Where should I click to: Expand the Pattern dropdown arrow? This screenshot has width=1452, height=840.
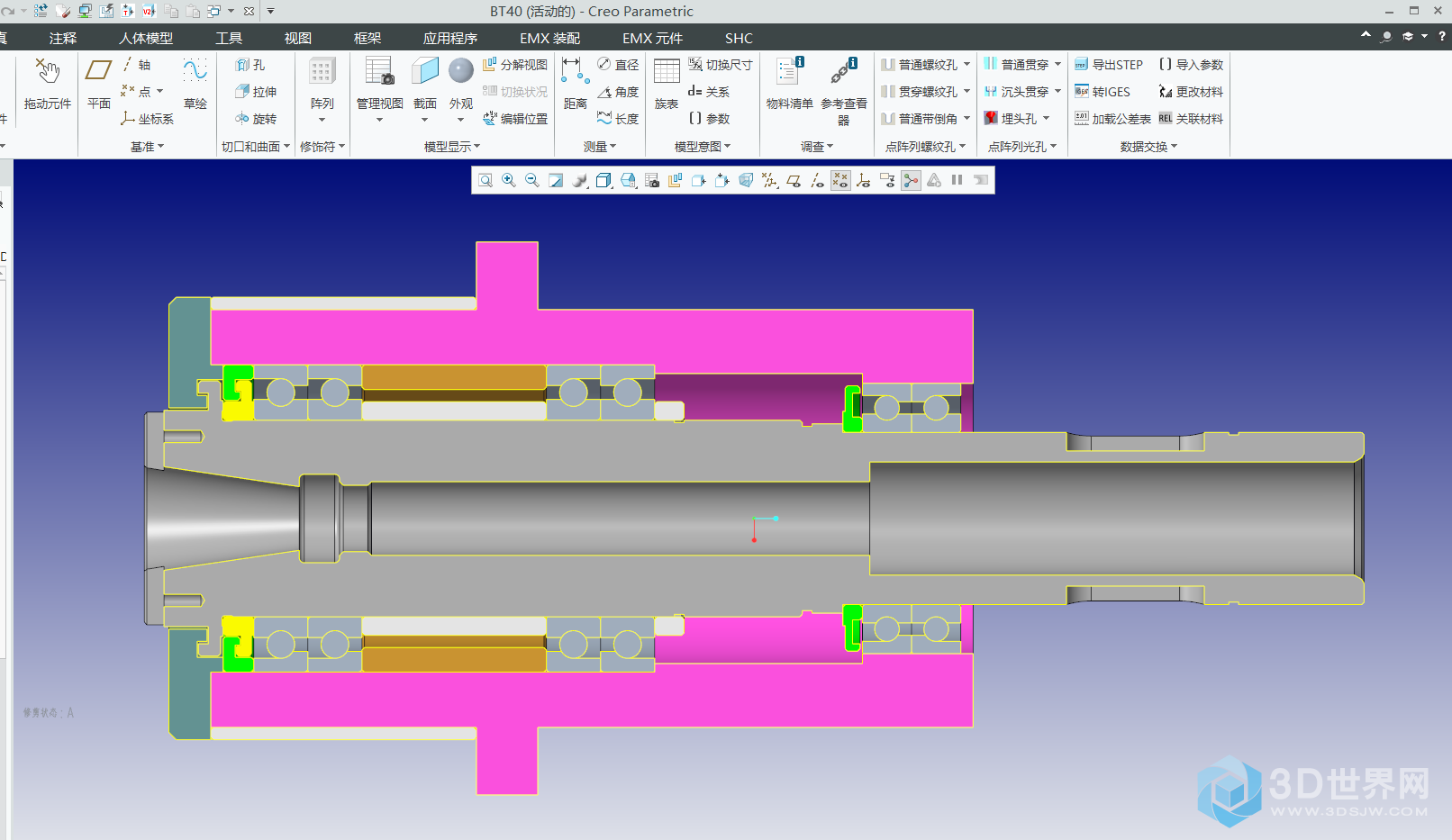coord(322,120)
